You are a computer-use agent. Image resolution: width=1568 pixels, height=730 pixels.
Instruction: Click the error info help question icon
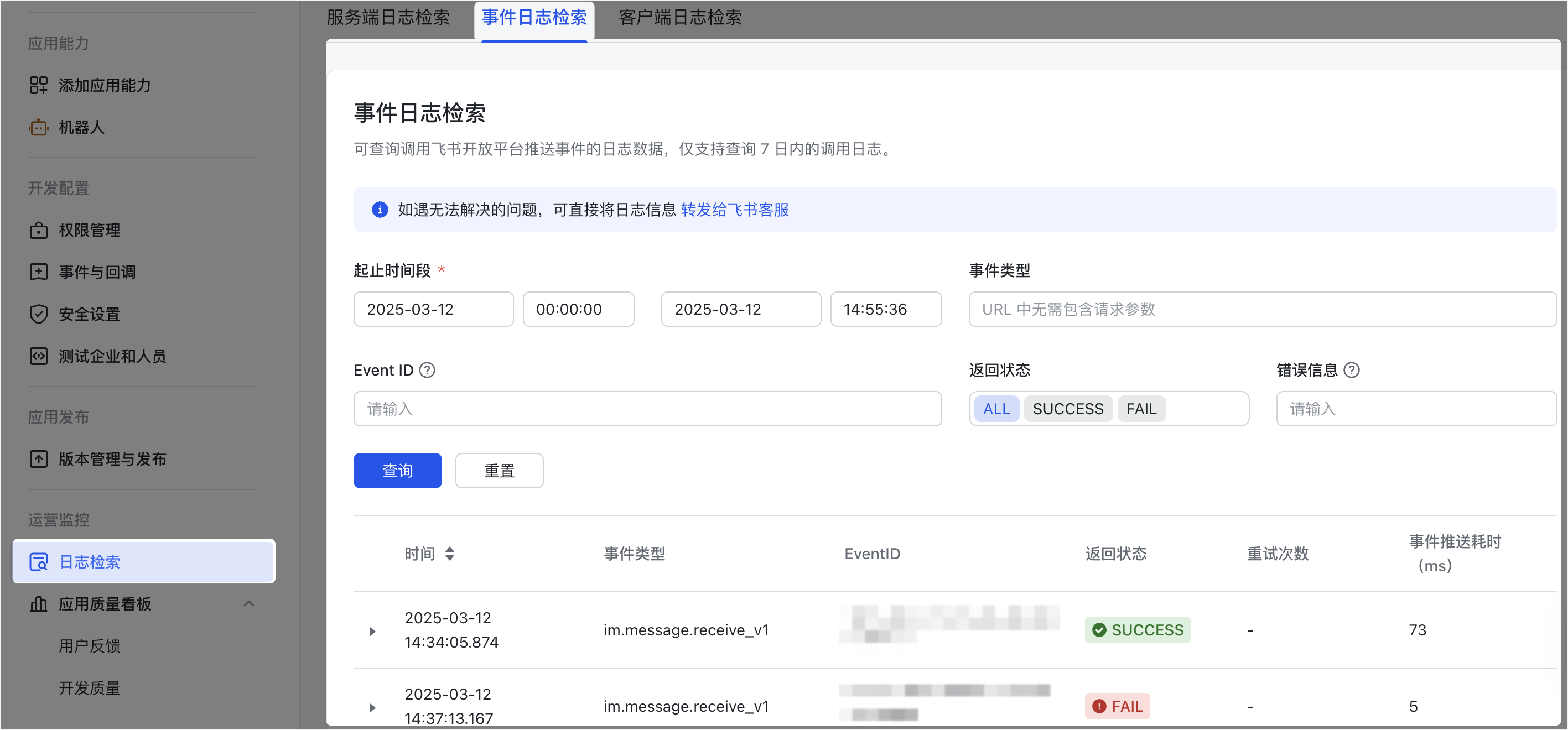(x=1351, y=370)
